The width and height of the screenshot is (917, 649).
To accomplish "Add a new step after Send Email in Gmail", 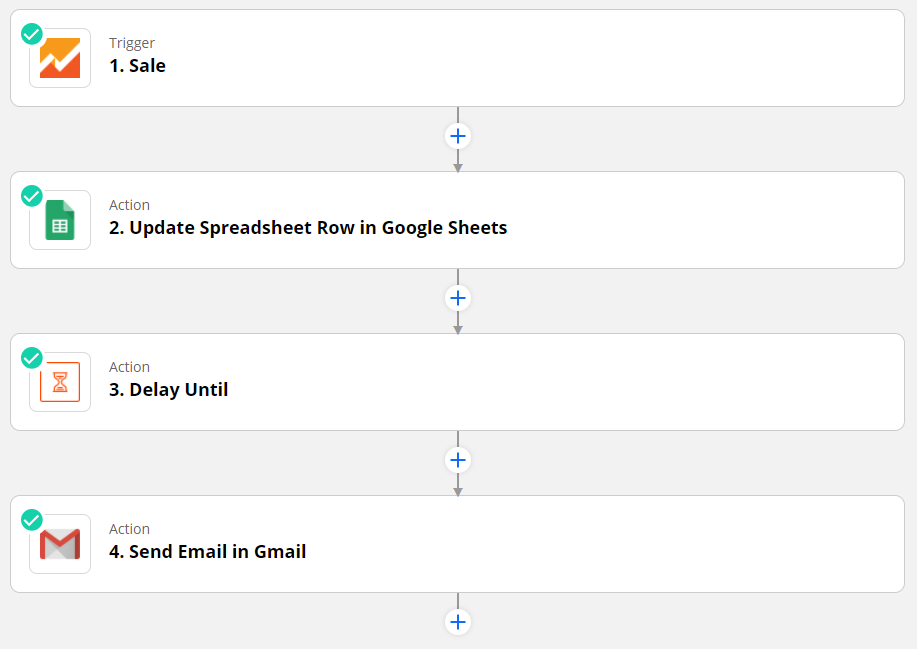I will click(x=458, y=622).
